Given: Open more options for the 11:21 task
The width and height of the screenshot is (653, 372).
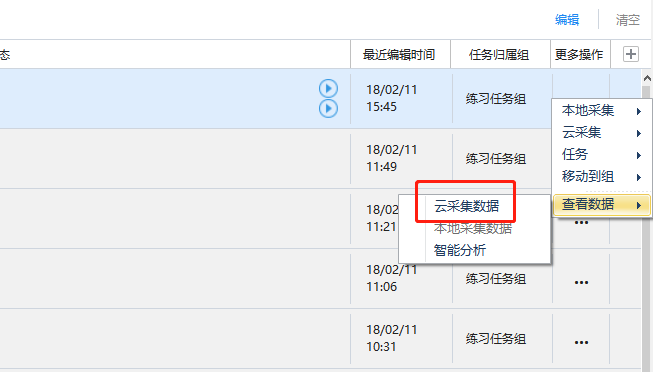Looking at the screenshot, I should pyautogui.click(x=581, y=222).
